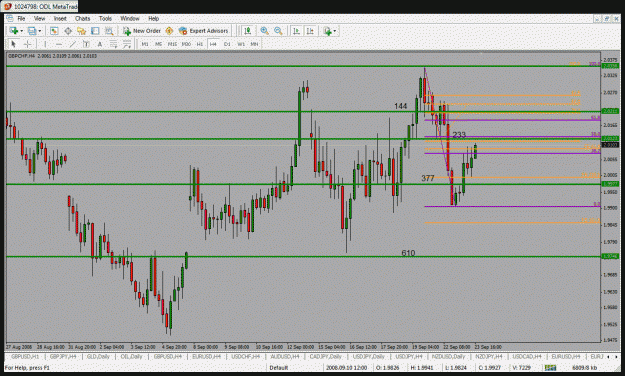Image resolution: width=625 pixels, height=376 pixels.
Task: Switch to M5 timeframe
Action: [158, 44]
